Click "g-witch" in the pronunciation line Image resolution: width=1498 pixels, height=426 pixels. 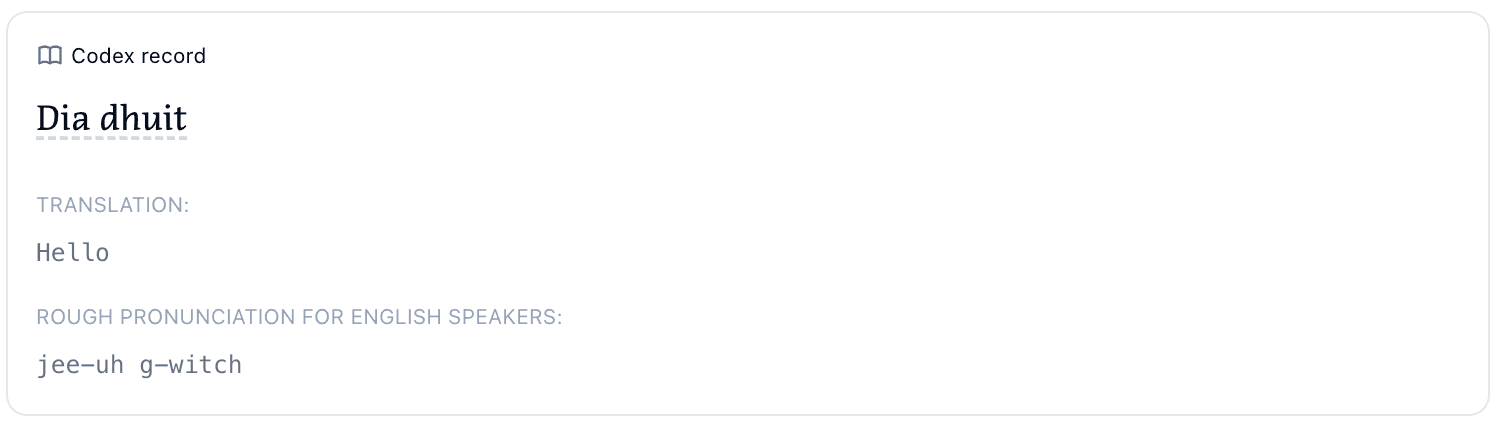[191, 365]
